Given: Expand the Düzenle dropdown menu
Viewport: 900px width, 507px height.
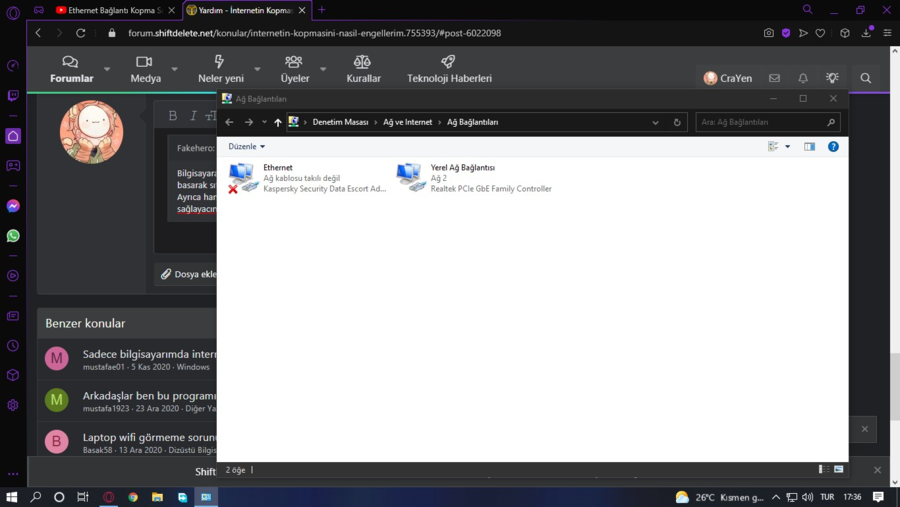Looking at the screenshot, I should [247, 147].
